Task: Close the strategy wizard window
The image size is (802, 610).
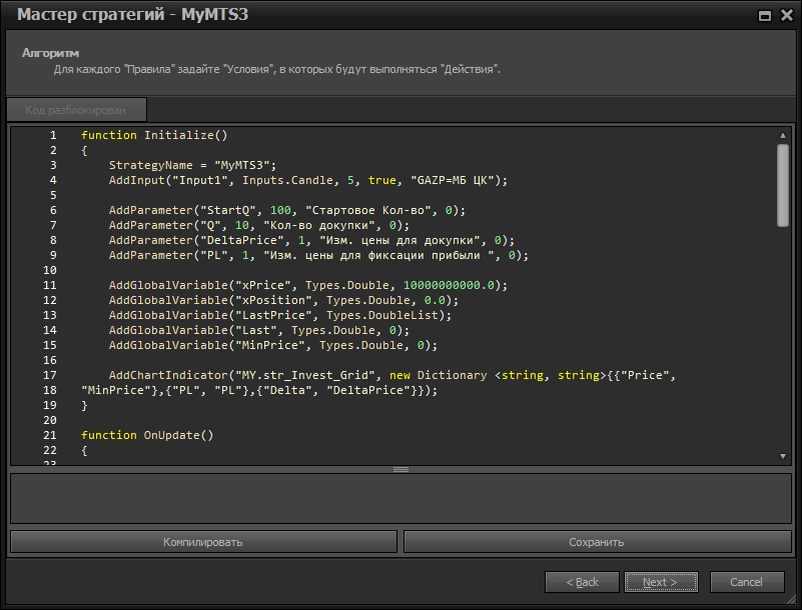Action: coord(787,15)
